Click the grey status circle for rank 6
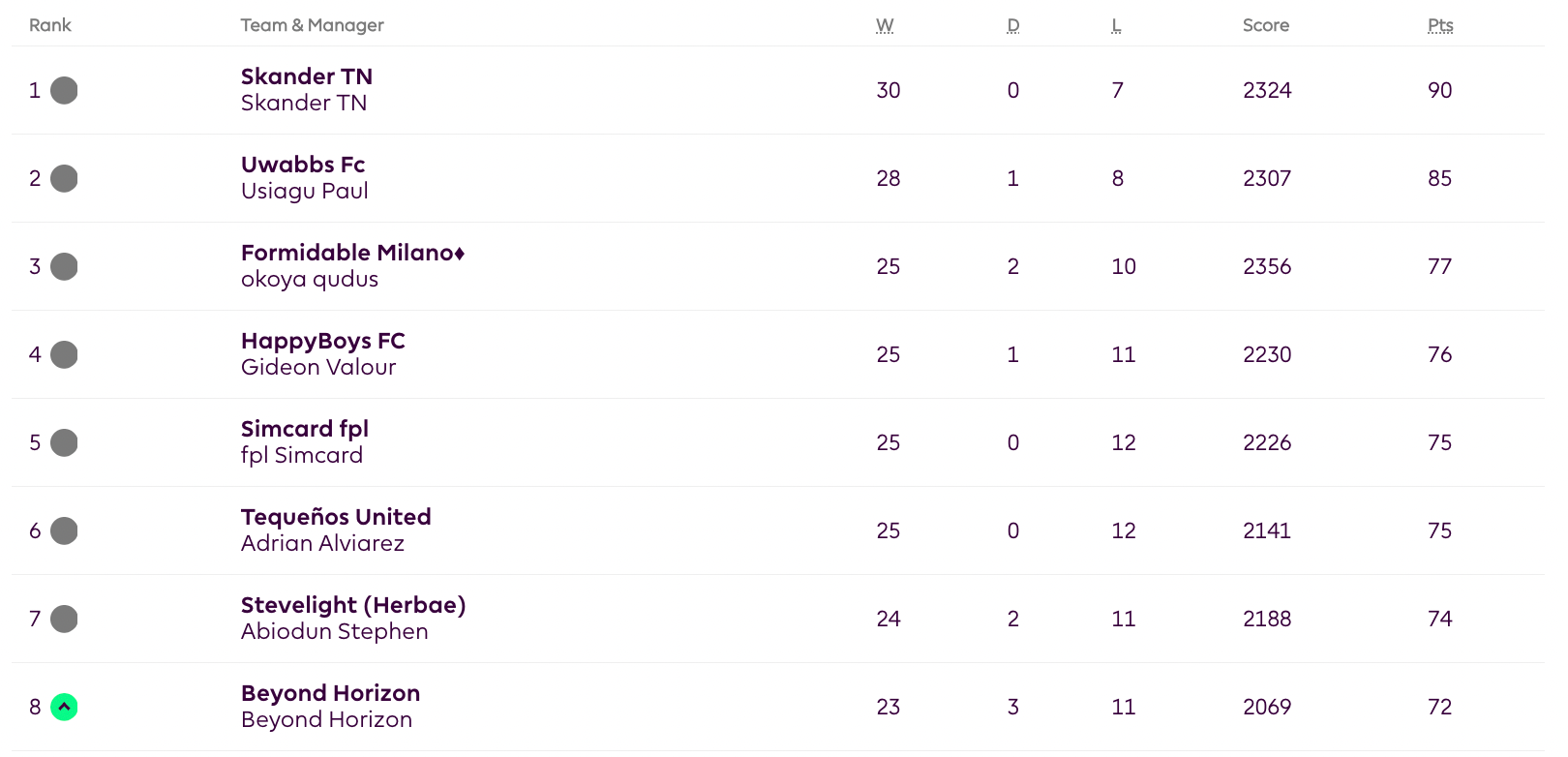This screenshot has height=757, width=1568. tap(64, 530)
